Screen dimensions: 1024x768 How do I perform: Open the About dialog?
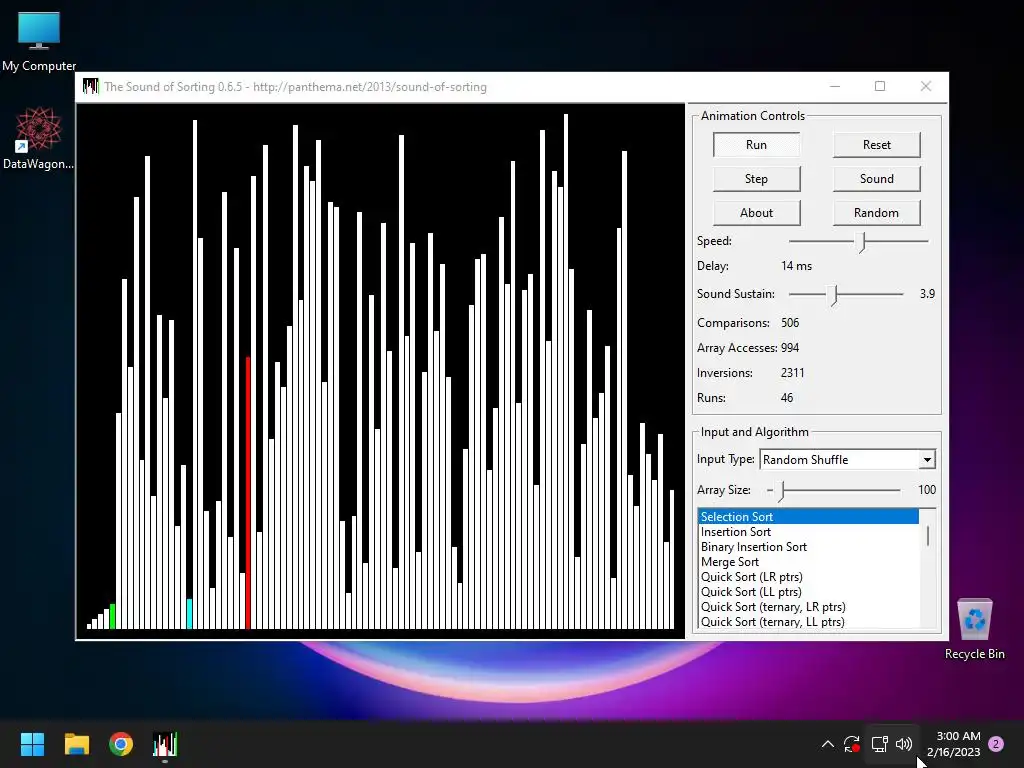click(x=756, y=213)
